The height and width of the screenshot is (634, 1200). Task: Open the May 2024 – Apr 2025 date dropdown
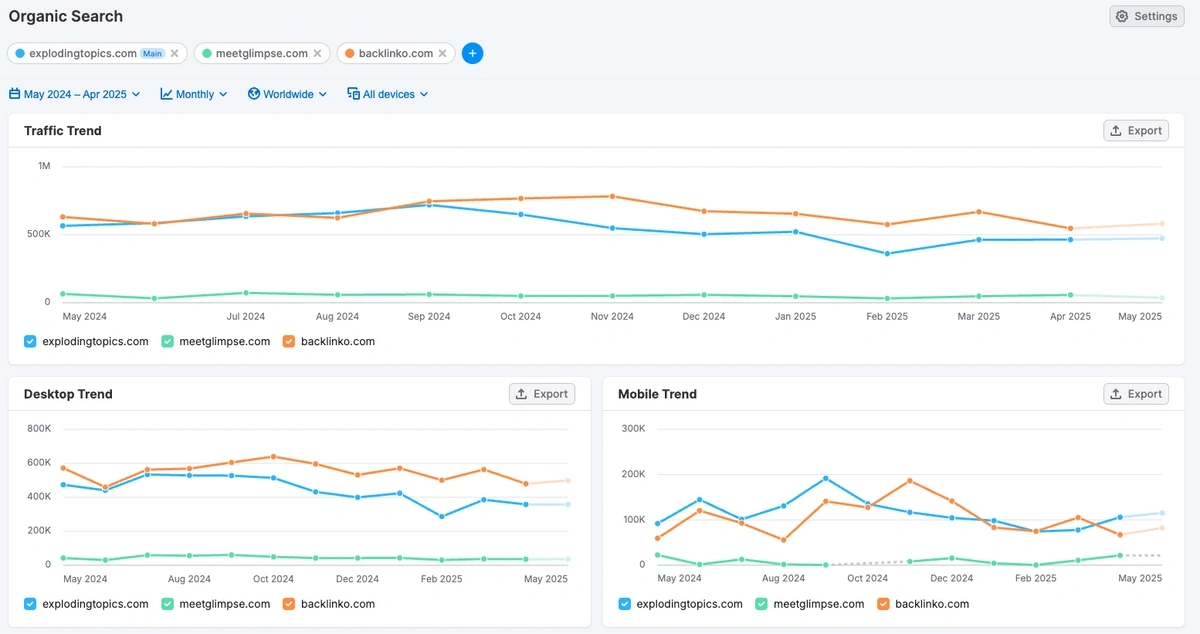pos(75,93)
